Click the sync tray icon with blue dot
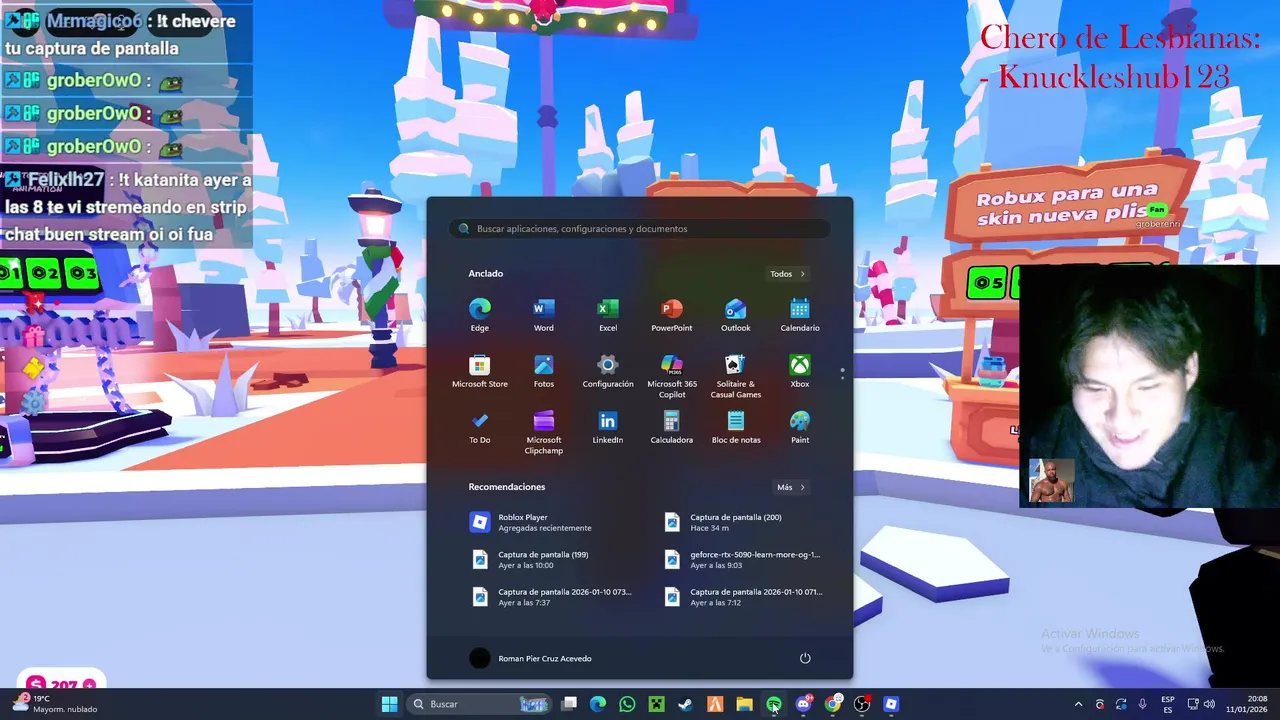Screen dimensions: 1280x720 tap(1121, 704)
